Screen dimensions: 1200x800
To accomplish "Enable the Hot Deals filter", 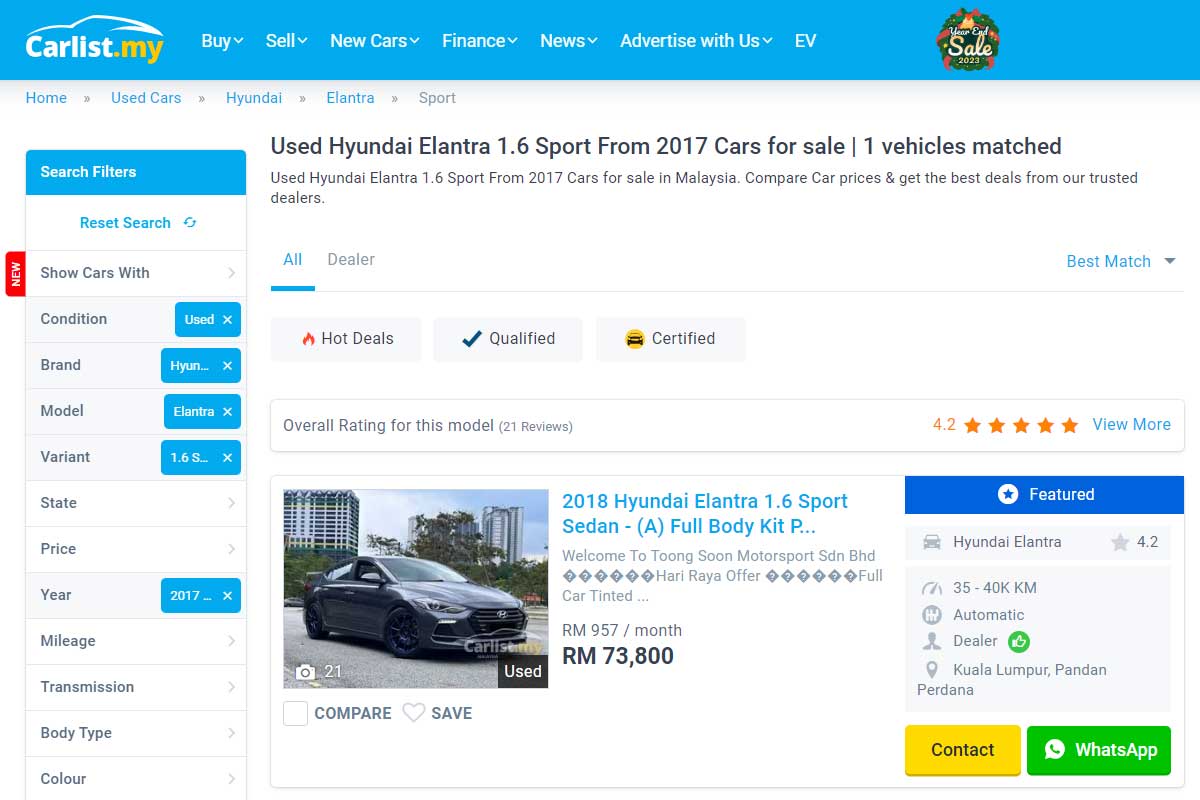I will [346, 339].
